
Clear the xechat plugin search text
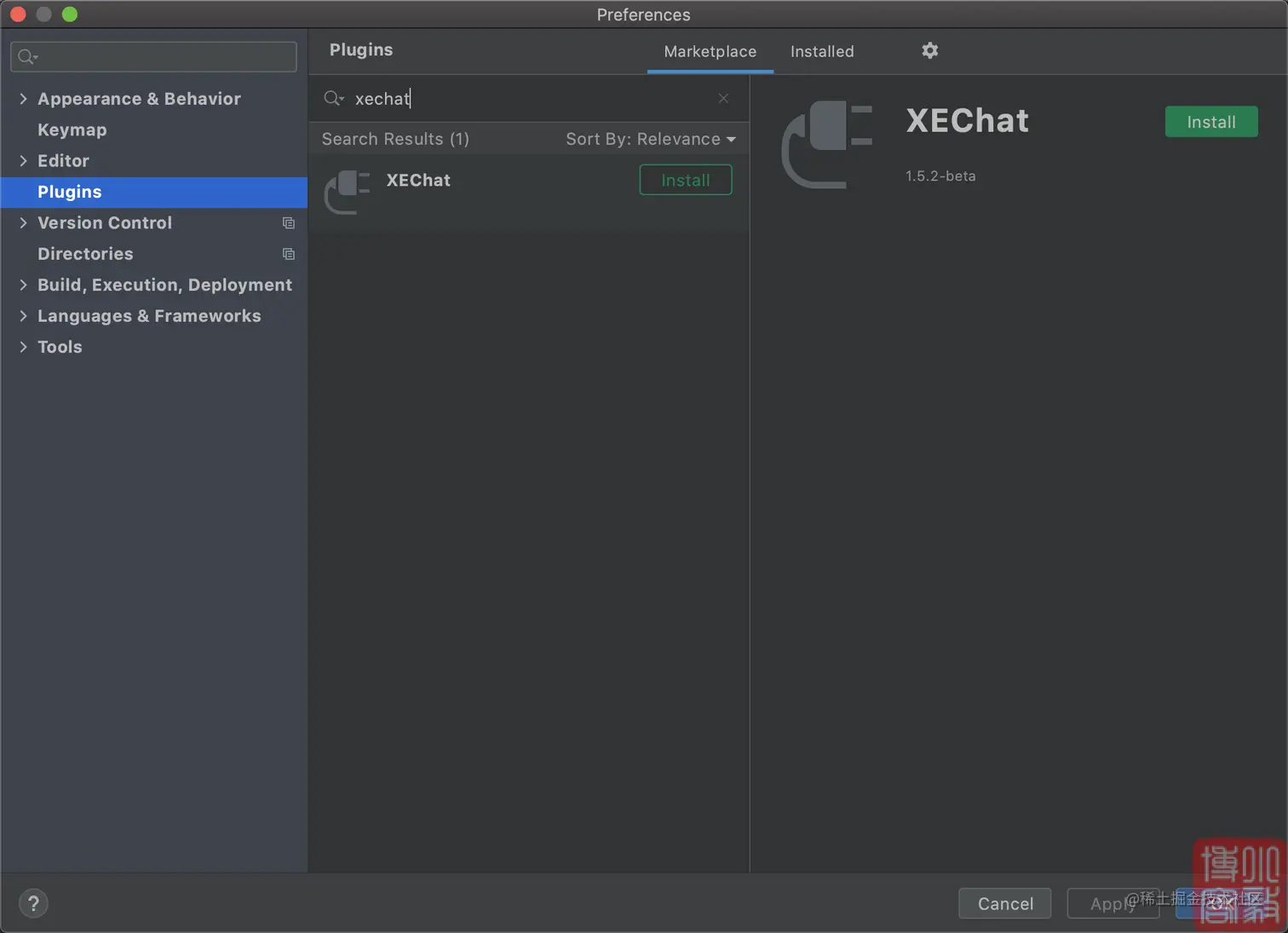[x=723, y=98]
